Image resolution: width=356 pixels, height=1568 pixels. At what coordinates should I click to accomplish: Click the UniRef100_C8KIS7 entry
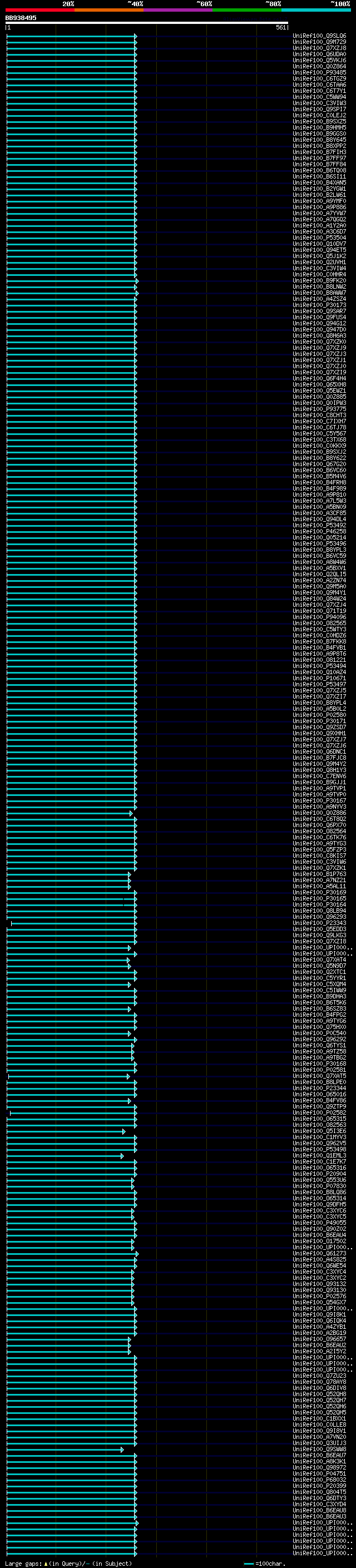(319, 855)
